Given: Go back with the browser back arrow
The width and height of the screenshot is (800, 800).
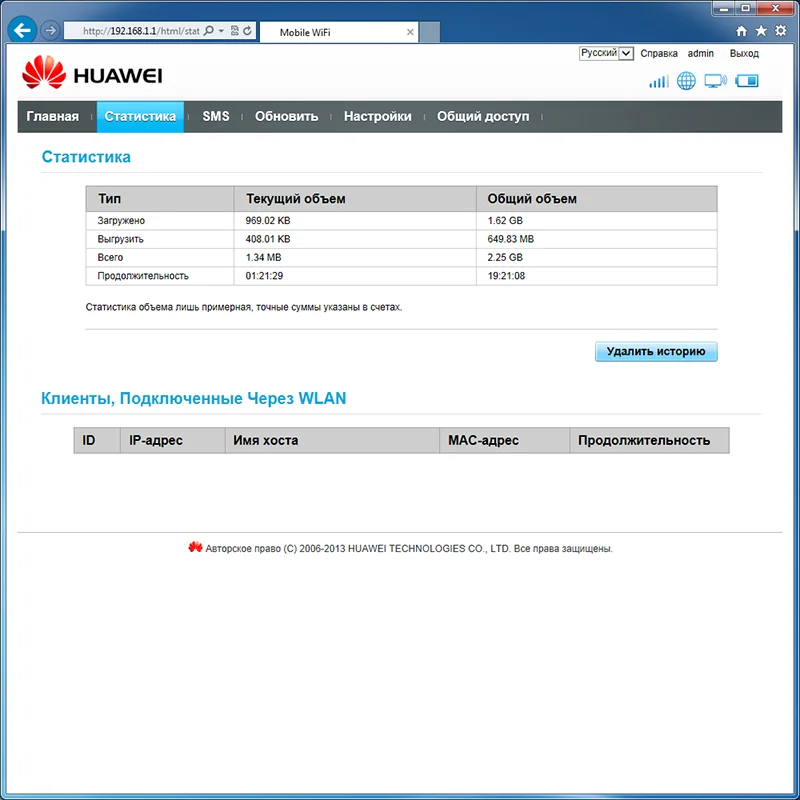Looking at the screenshot, I should tap(22, 31).
